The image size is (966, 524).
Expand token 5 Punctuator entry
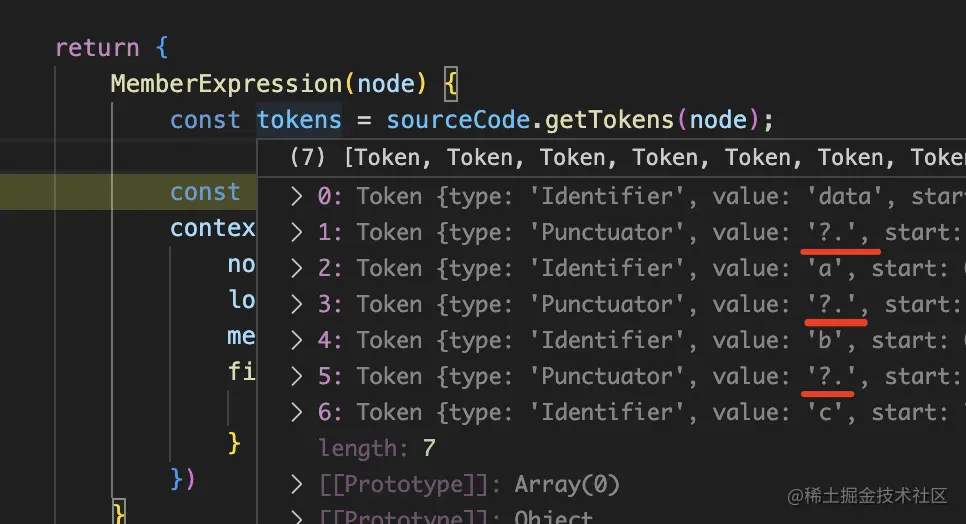(296, 376)
